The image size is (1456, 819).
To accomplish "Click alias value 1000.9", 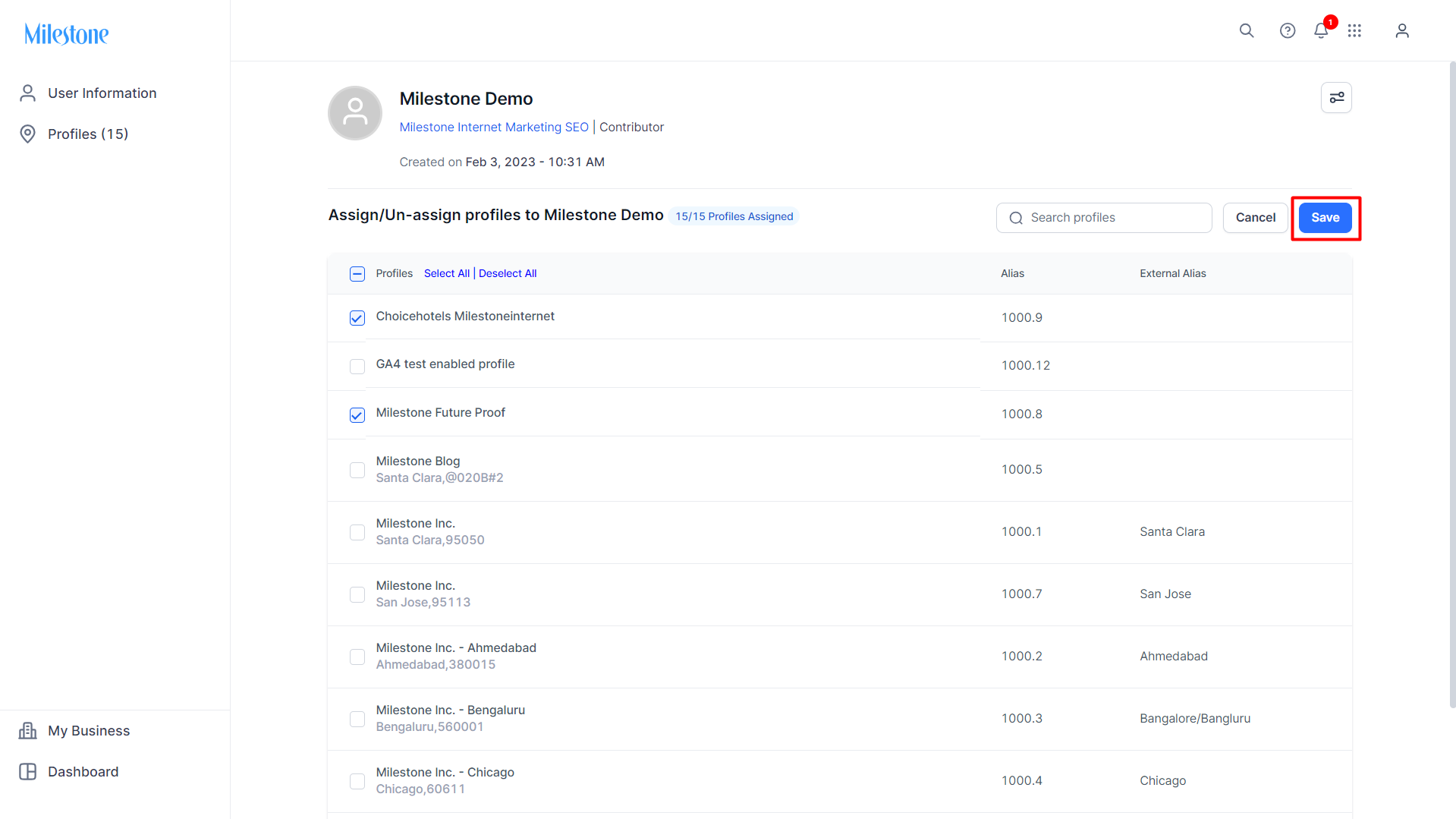I will (1021, 317).
